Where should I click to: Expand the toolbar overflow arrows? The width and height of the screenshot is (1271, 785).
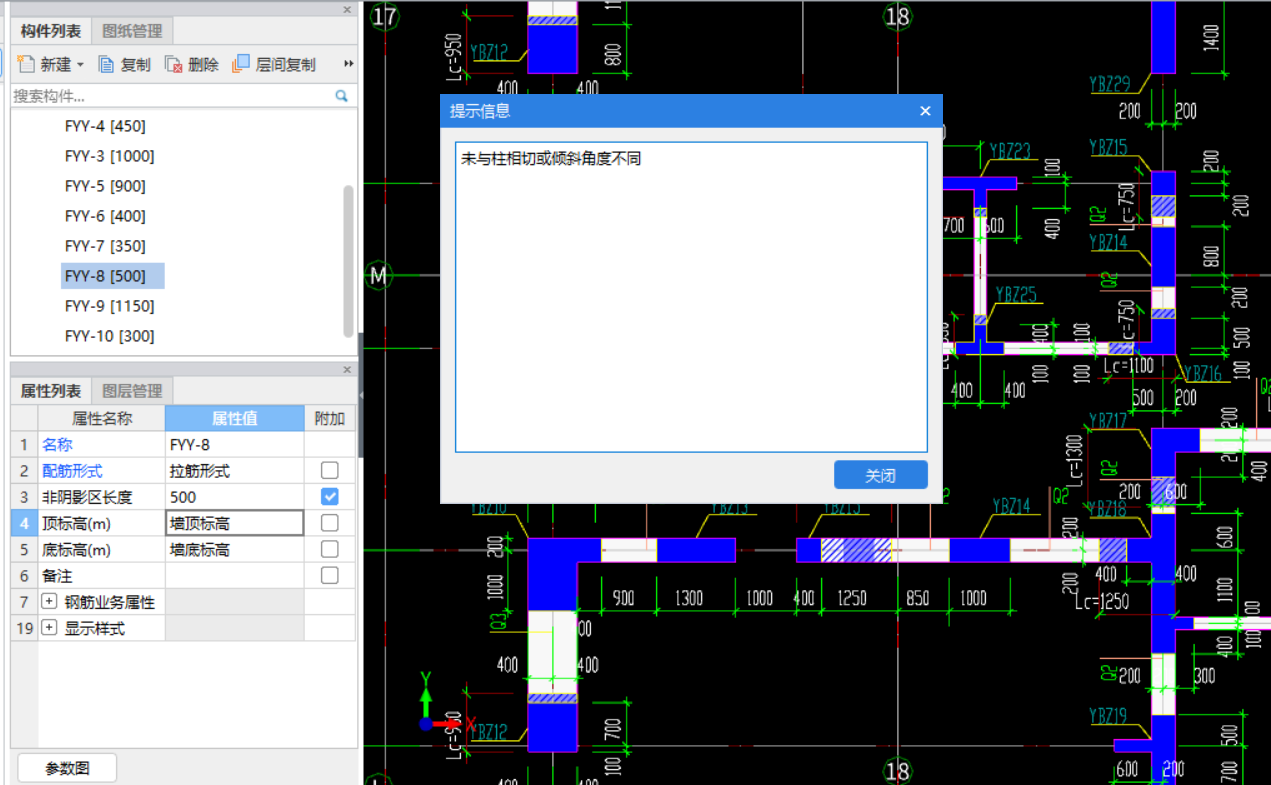click(349, 64)
